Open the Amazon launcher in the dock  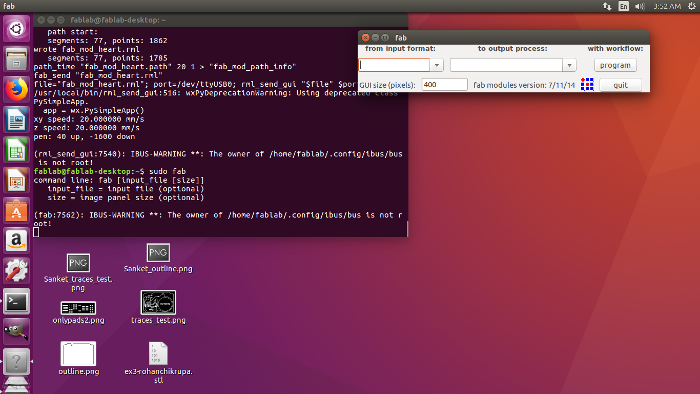click(x=17, y=241)
